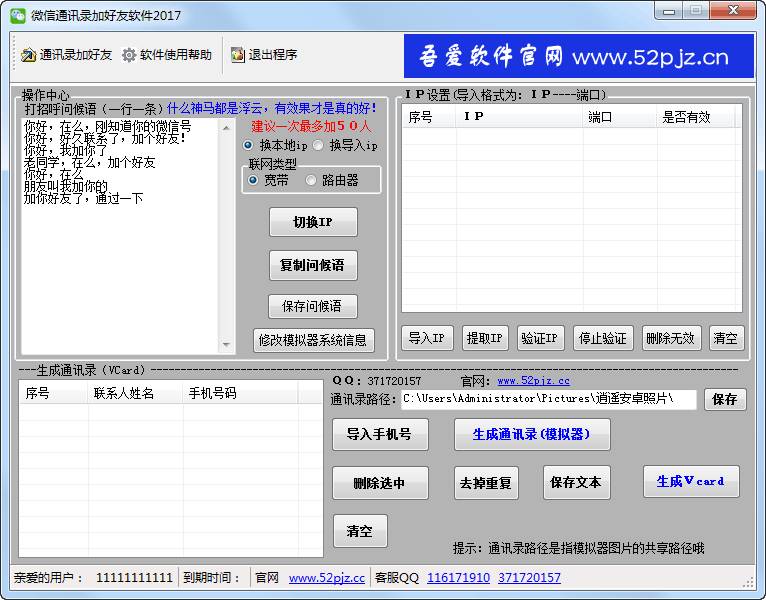Click customer QQ link 371720157 in status bar
766x600 pixels.
click(x=530, y=578)
